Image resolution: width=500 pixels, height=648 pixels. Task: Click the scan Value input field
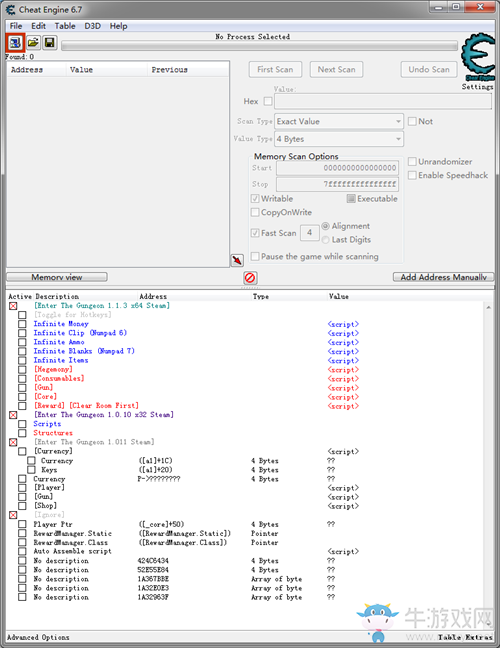click(x=383, y=101)
